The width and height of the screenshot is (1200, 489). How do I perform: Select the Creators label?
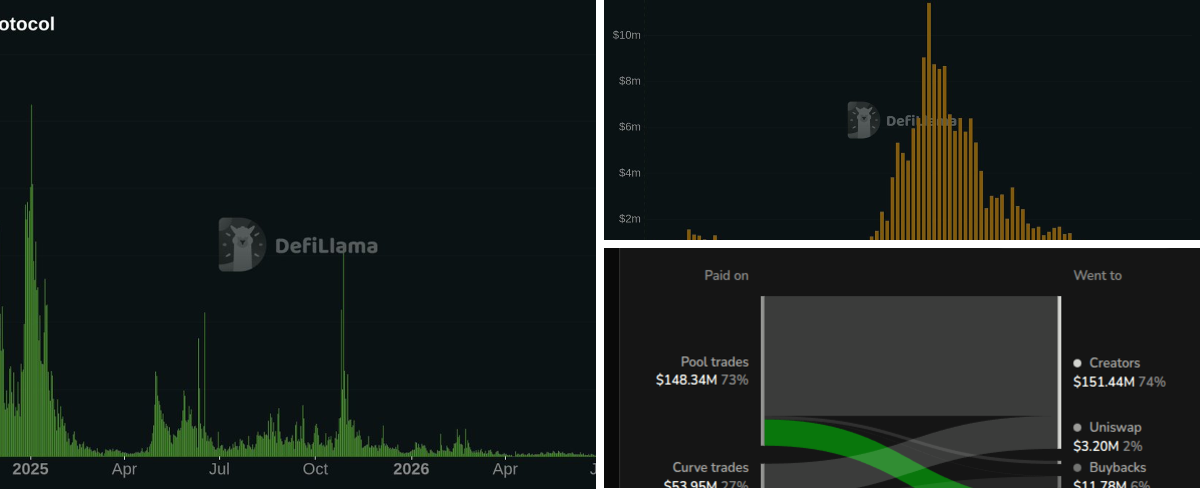pyautogui.click(x=1115, y=363)
